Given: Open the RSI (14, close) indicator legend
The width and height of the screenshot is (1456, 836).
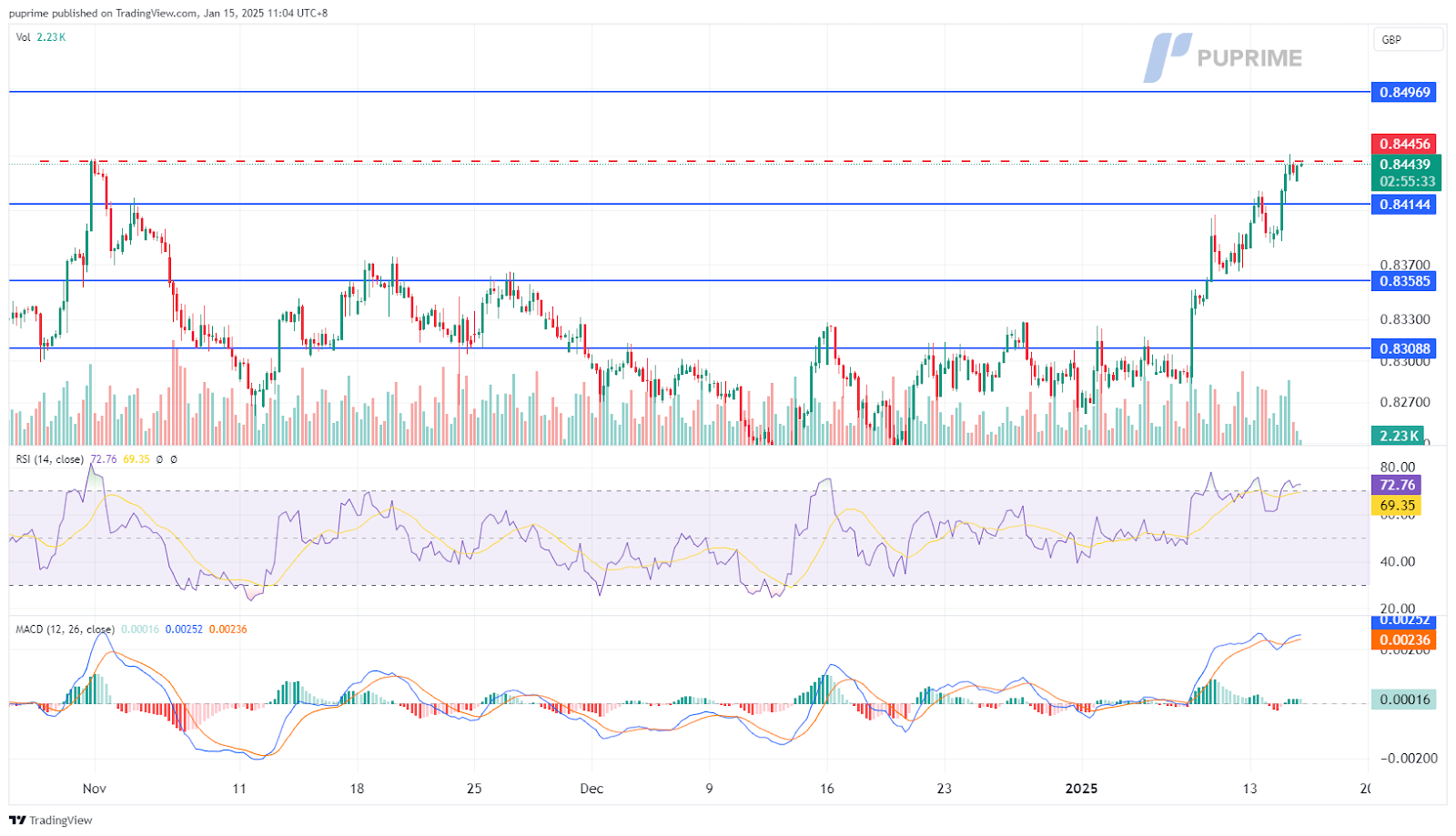Looking at the screenshot, I should 50,459.
